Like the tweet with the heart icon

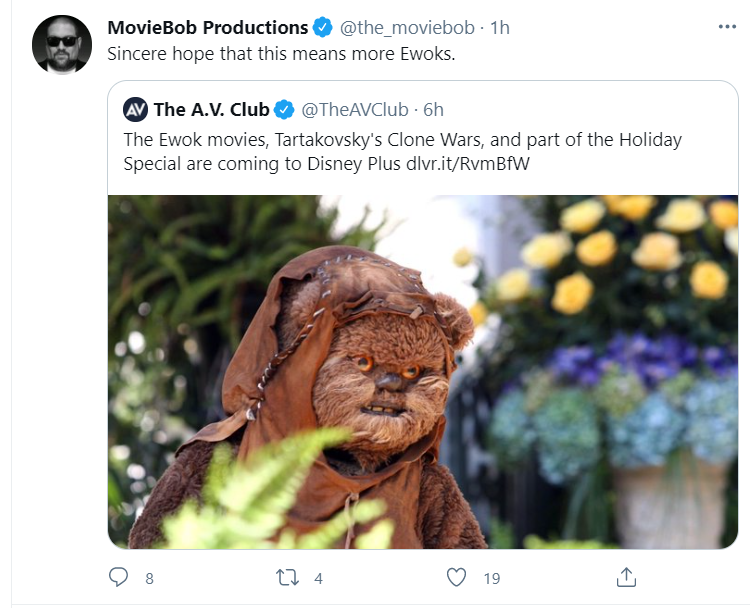pos(456,577)
